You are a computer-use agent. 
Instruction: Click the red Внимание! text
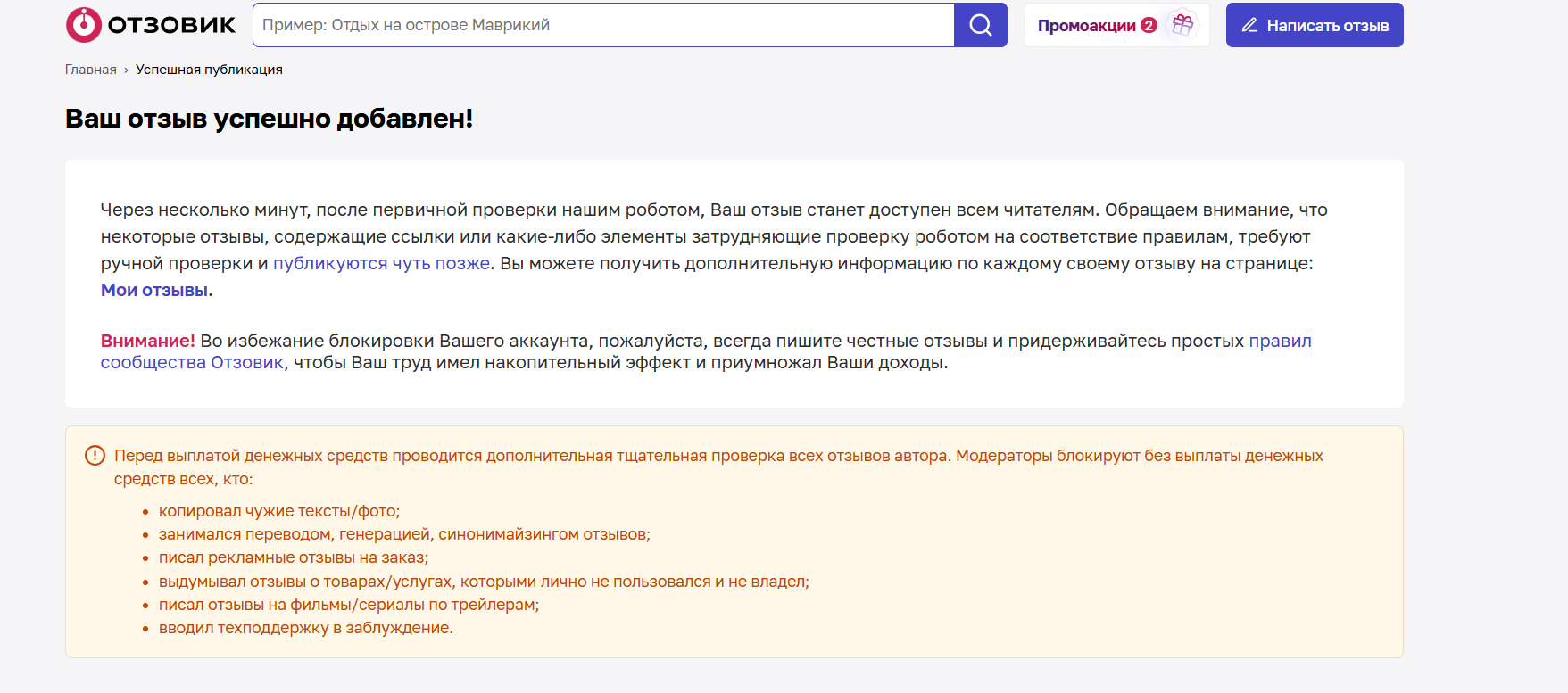147,341
